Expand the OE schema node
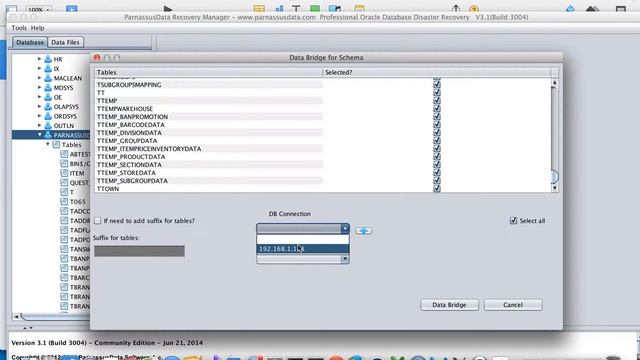This screenshot has height=360, width=640. pos(40,97)
